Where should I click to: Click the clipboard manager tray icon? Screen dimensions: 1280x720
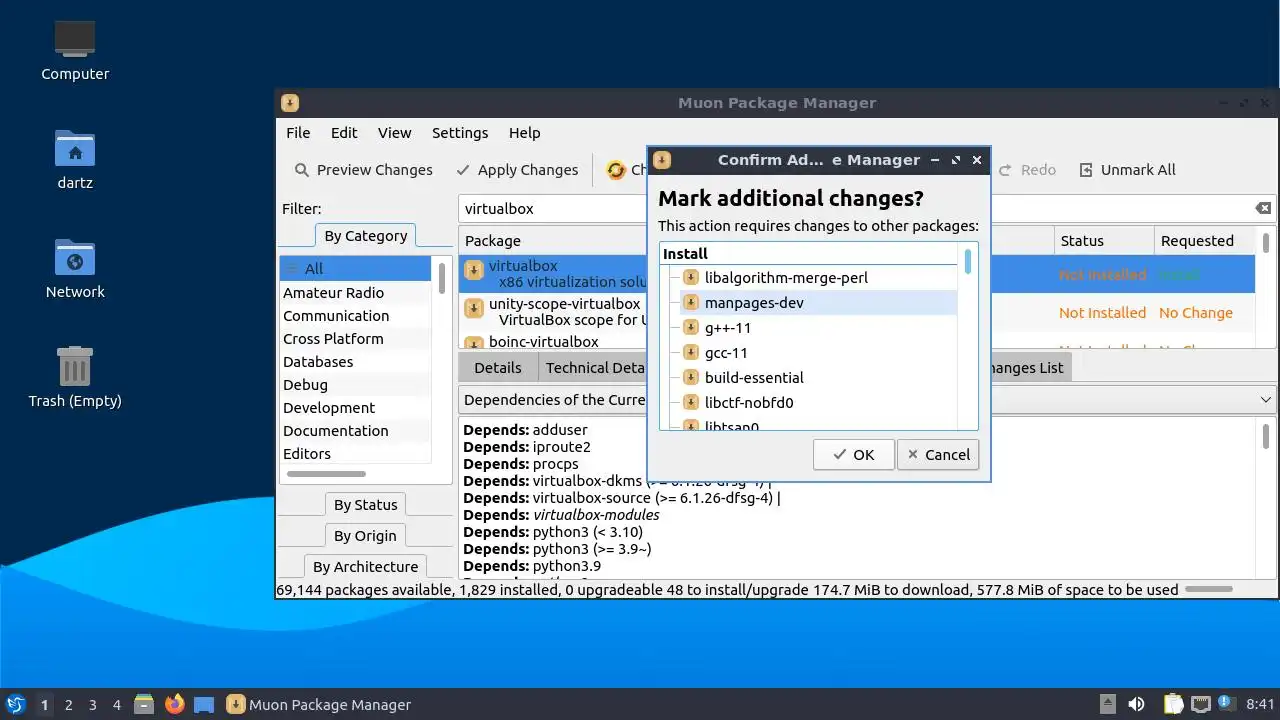[1173, 704]
